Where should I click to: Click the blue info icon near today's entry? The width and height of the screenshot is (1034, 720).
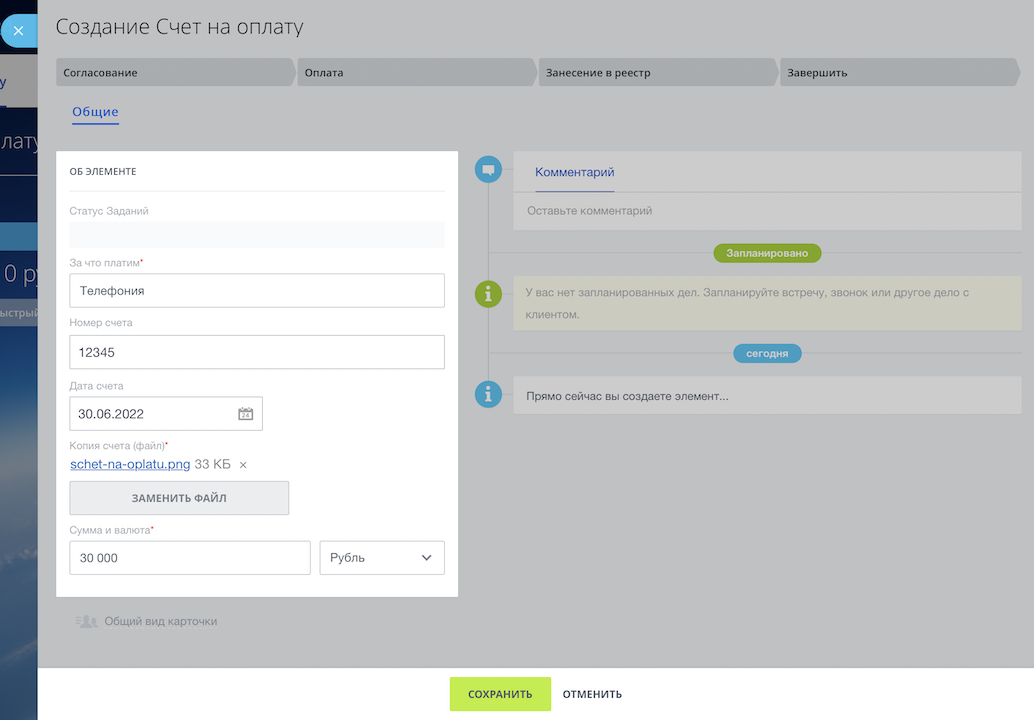pyautogui.click(x=488, y=394)
